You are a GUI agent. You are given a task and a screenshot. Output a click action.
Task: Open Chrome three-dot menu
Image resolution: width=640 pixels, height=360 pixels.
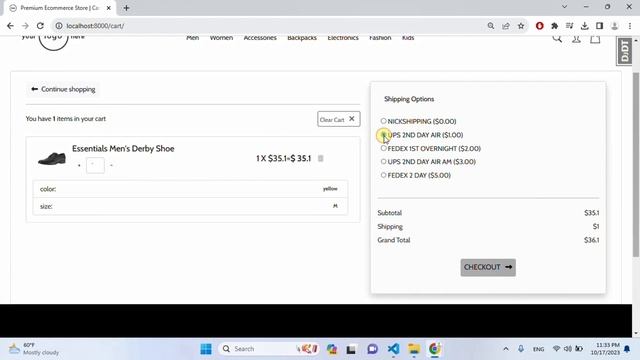pyautogui.click(x=629, y=26)
